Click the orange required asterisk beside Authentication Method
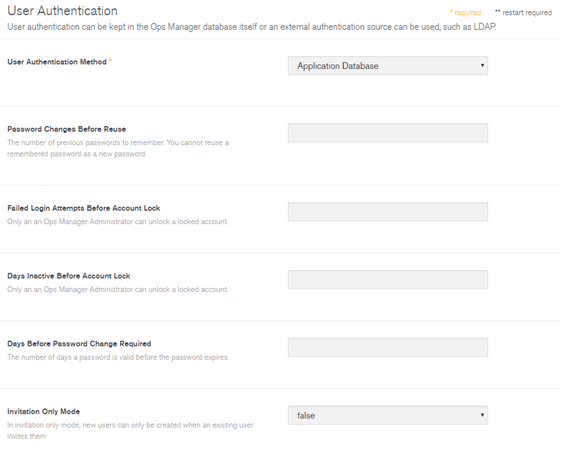Screen dimensions: 567x455 click(111, 61)
